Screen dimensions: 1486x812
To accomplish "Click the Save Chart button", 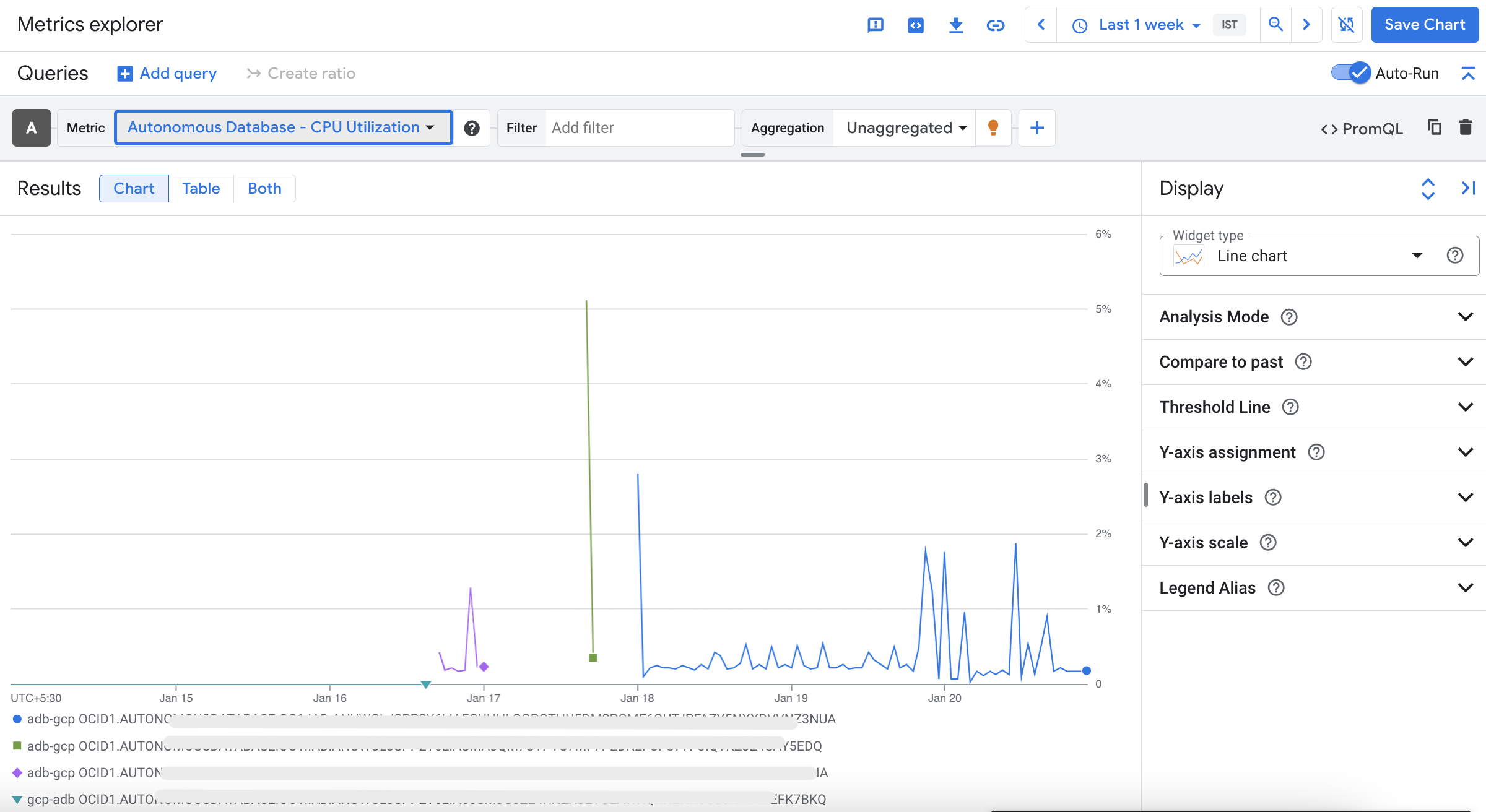I will click(x=1424, y=25).
